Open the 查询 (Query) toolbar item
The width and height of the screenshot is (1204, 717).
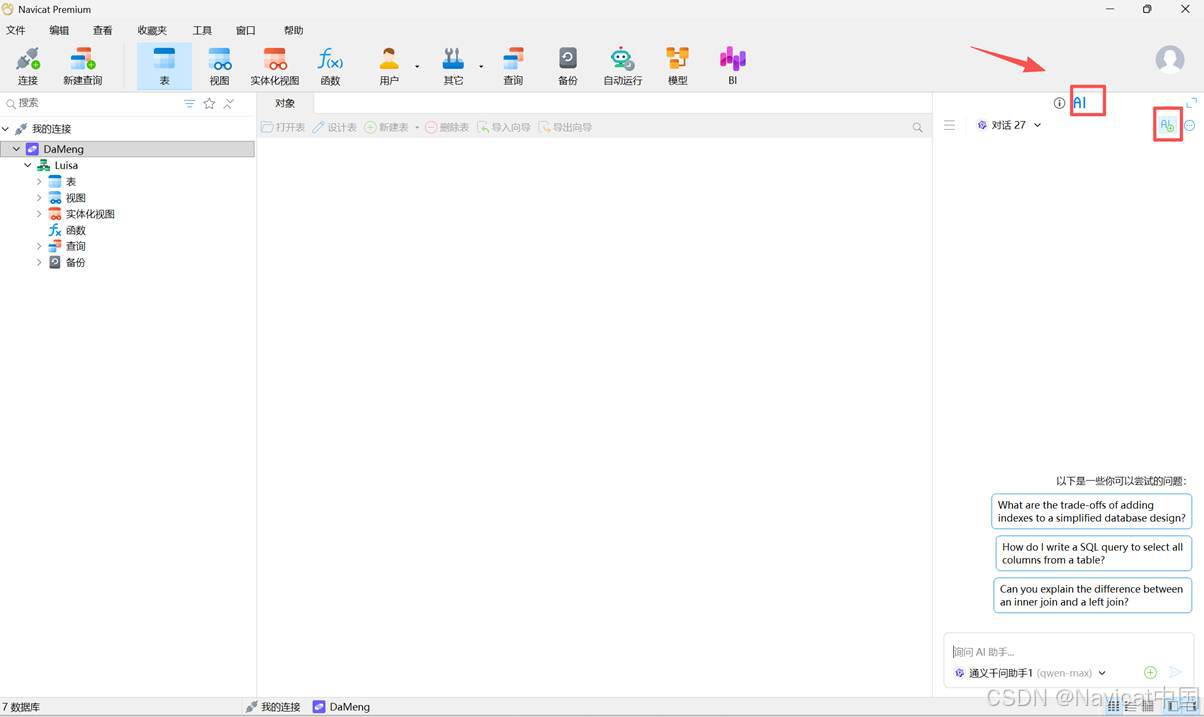[513, 66]
